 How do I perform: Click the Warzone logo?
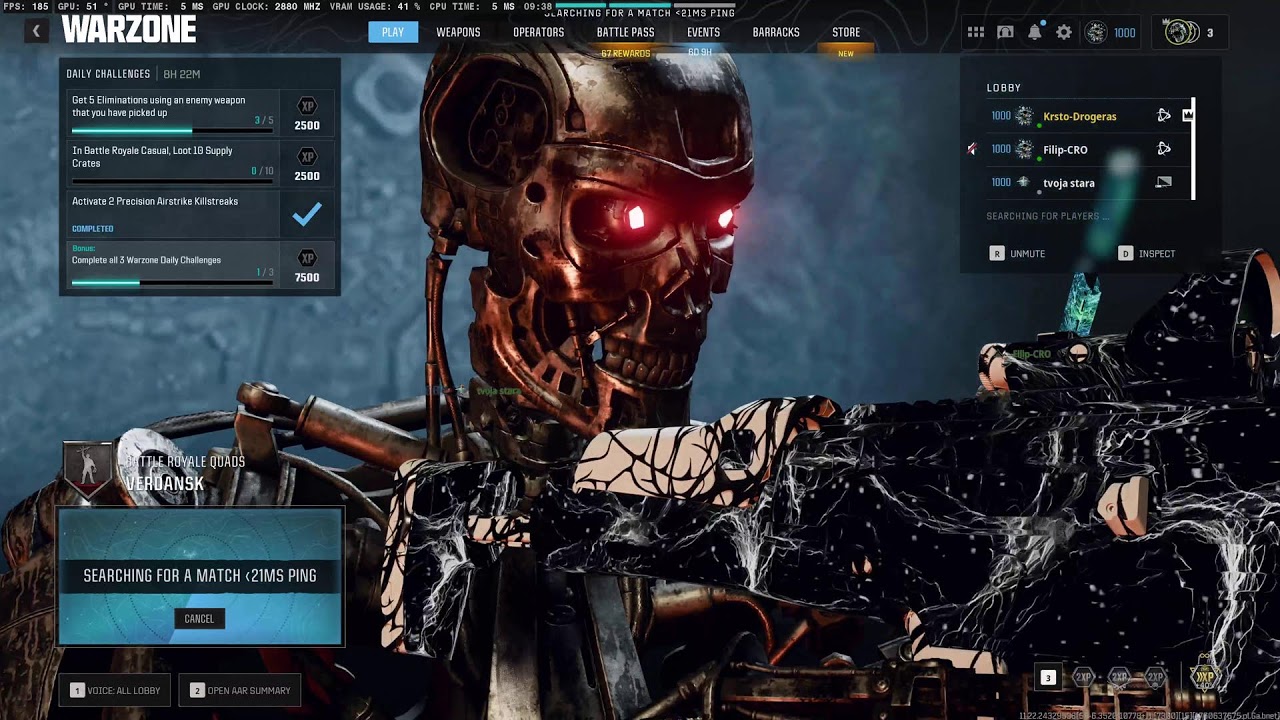(129, 30)
